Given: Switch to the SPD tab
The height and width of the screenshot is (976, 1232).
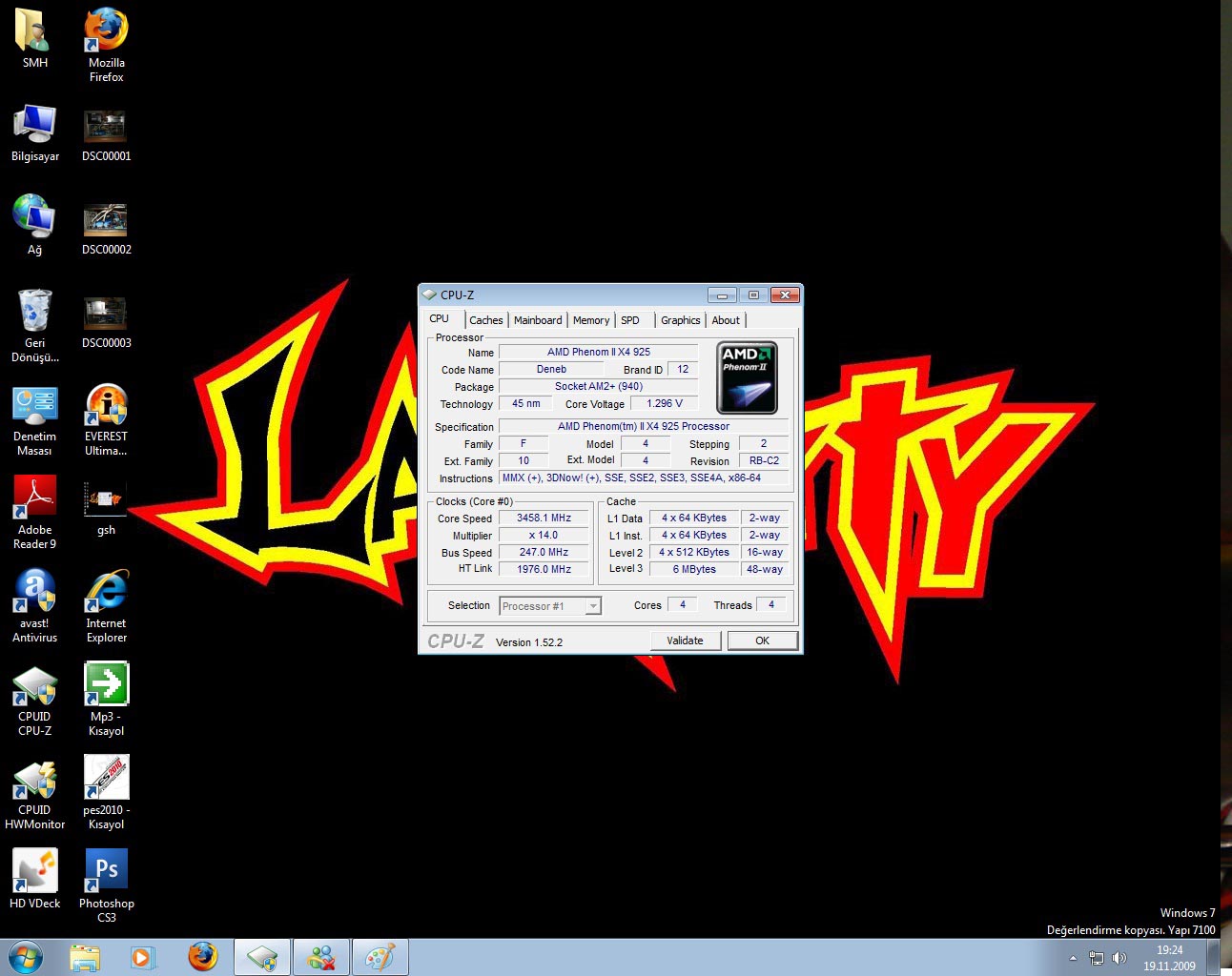Looking at the screenshot, I should (630, 320).
